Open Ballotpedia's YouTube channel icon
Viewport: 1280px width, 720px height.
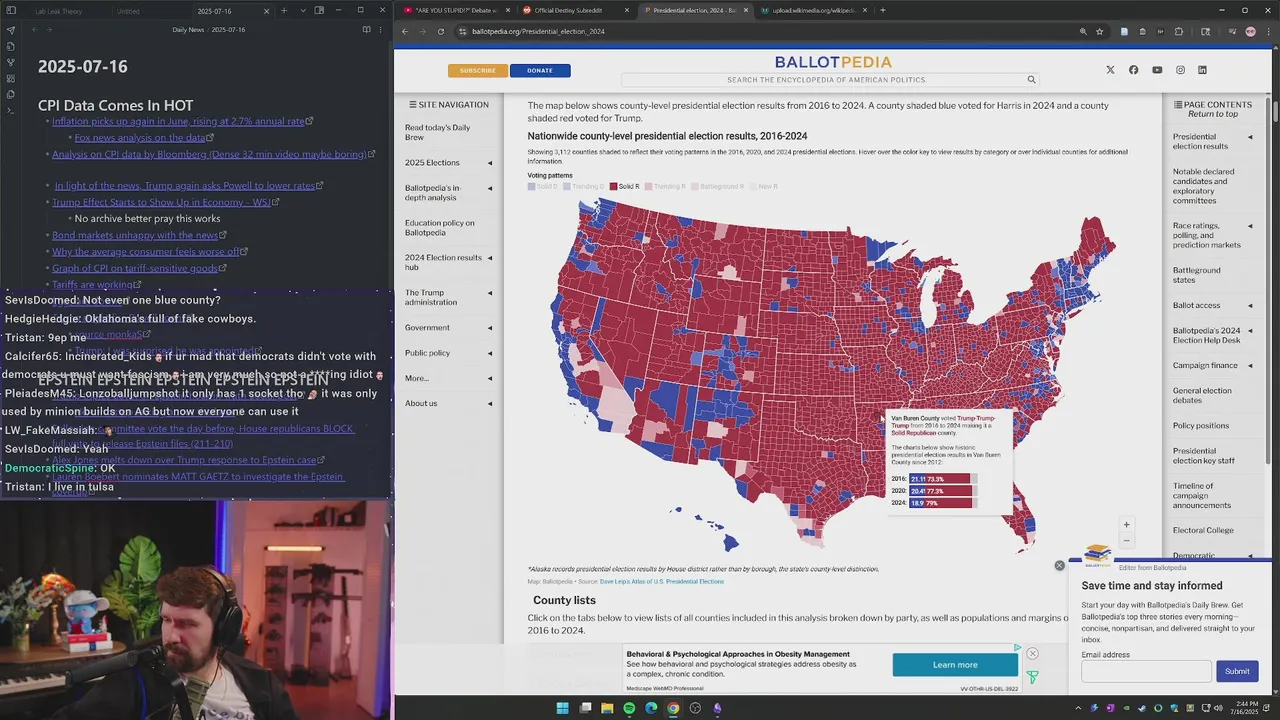pyautogui.click(x=1157, y=70)
